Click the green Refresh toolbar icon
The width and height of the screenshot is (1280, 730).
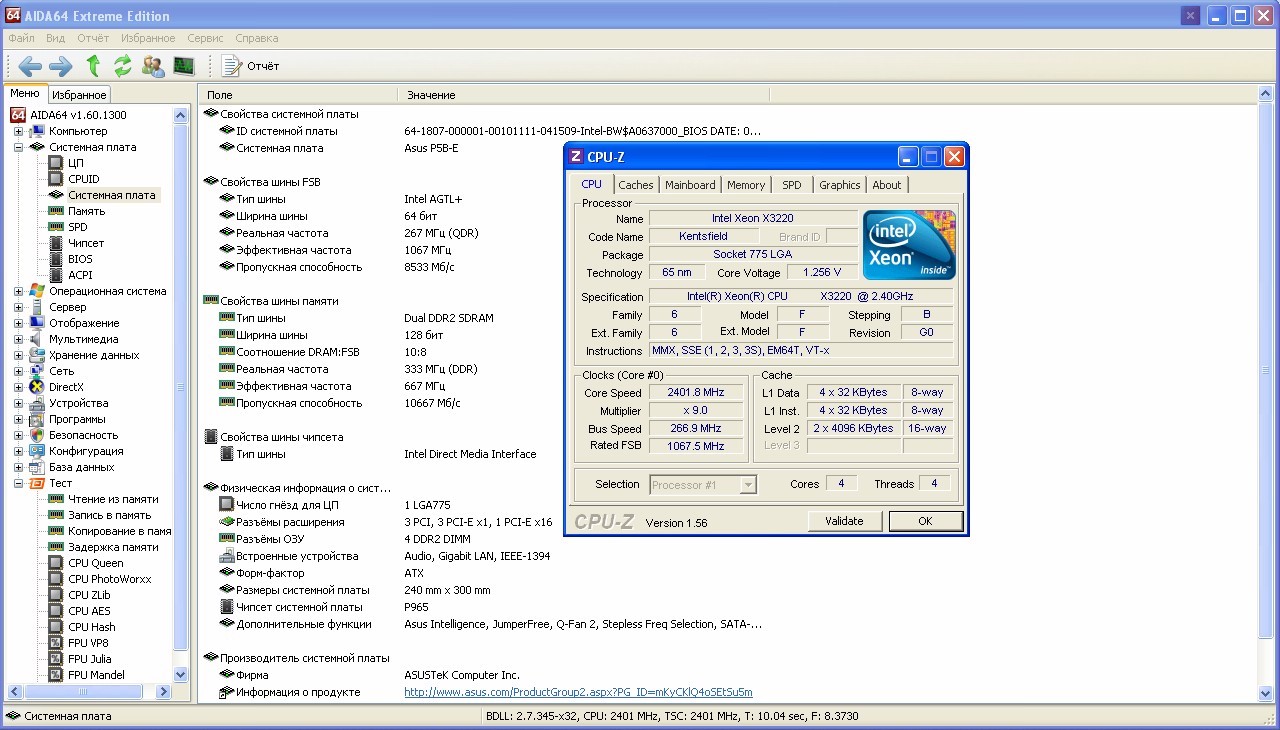point(123,66)
